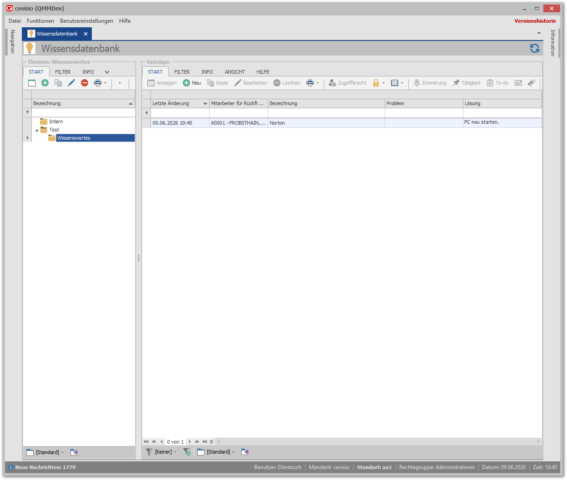The width and height of the screenshot is (567, 480).
Task: Open the HILFE tab in Einträge
Action: [263, 72]
